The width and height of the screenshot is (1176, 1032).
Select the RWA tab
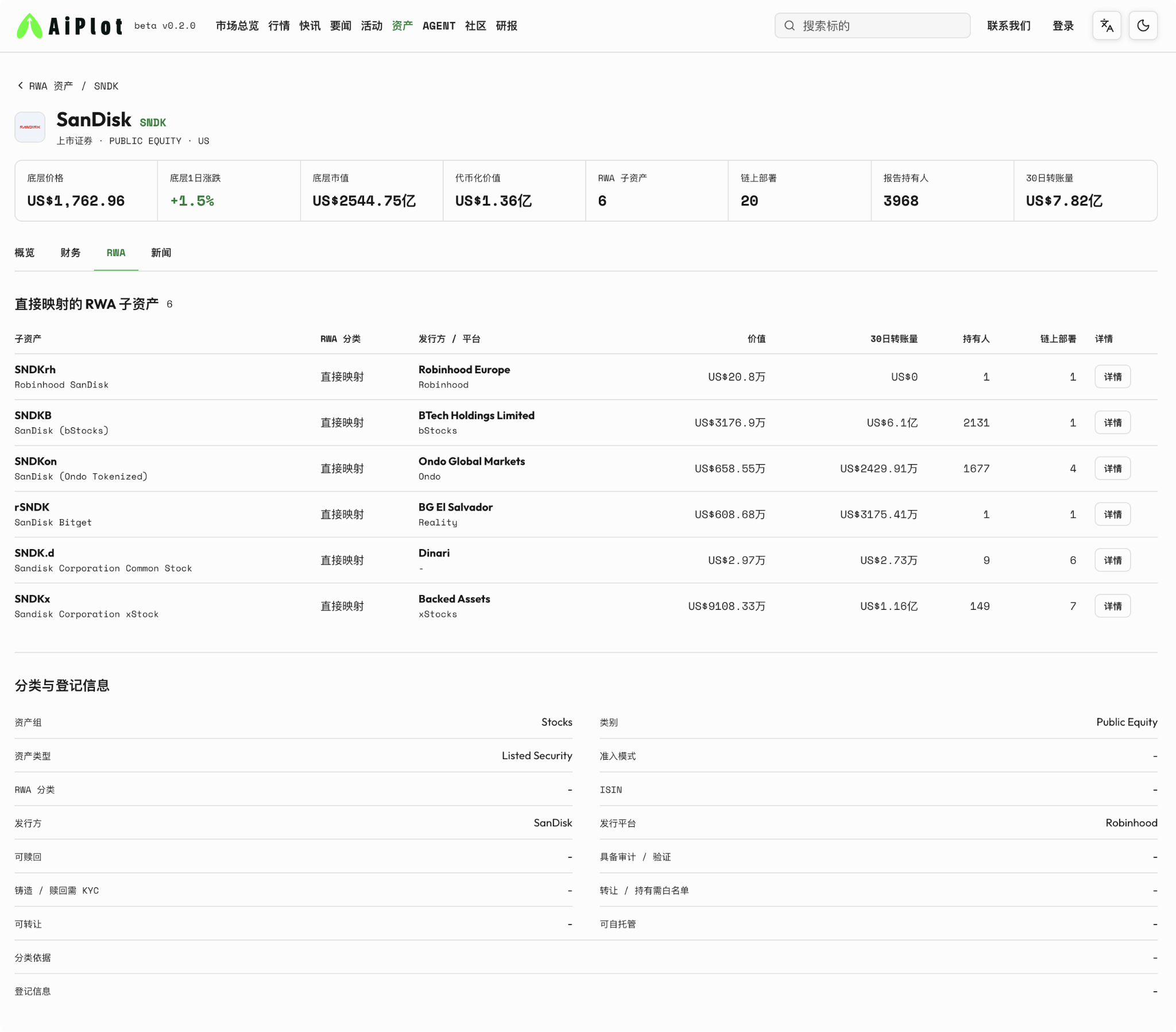(x=115, y=253)
